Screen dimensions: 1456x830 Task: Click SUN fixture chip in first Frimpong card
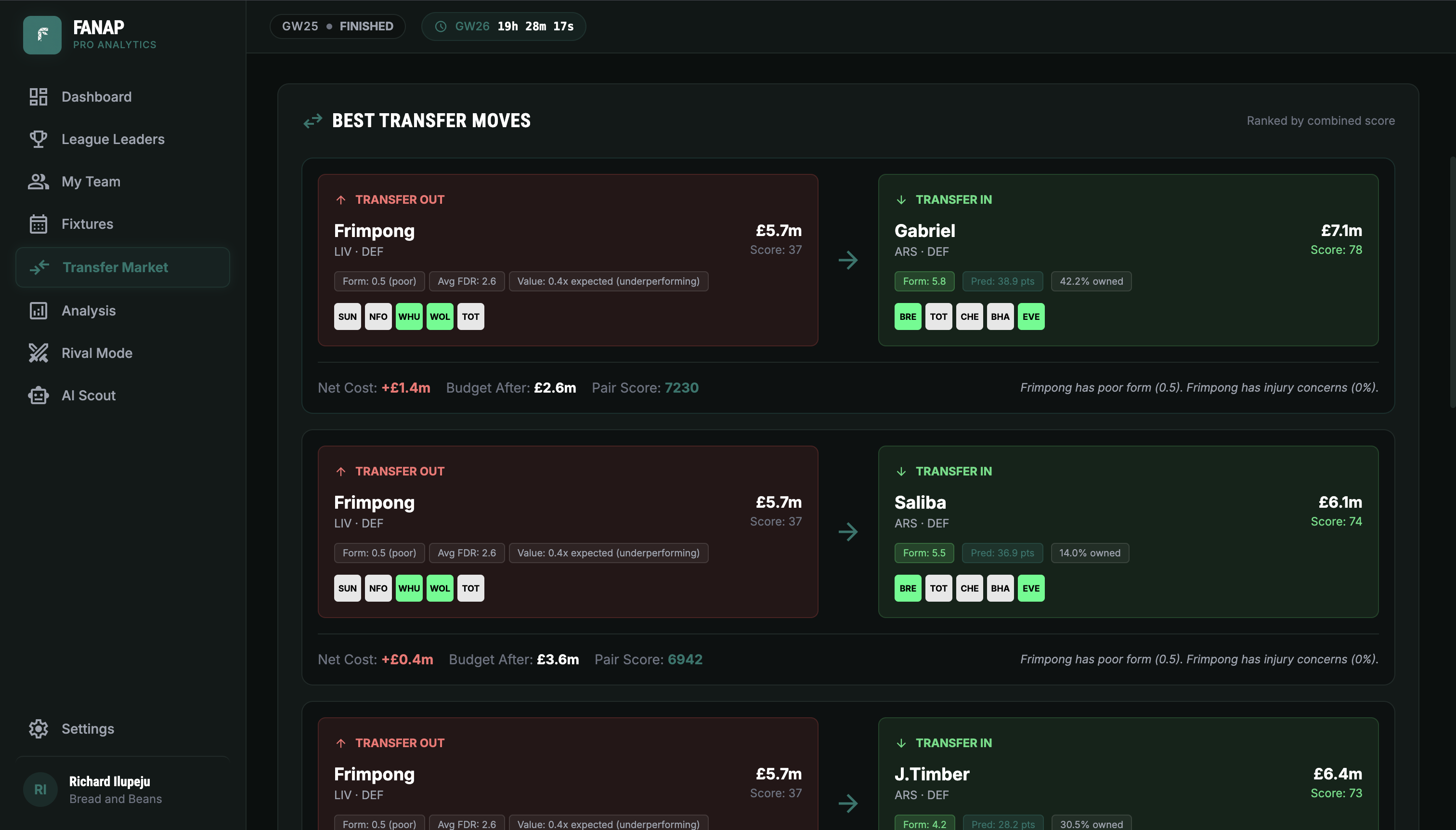pyautogui.click(x=348, y=316)
